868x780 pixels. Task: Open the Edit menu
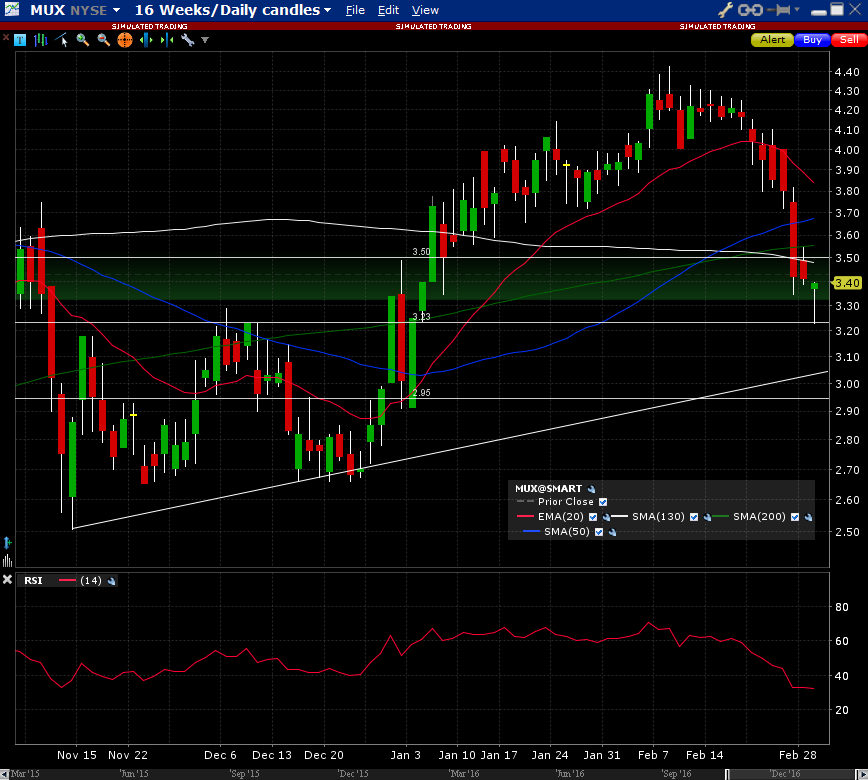pos(388,10)
